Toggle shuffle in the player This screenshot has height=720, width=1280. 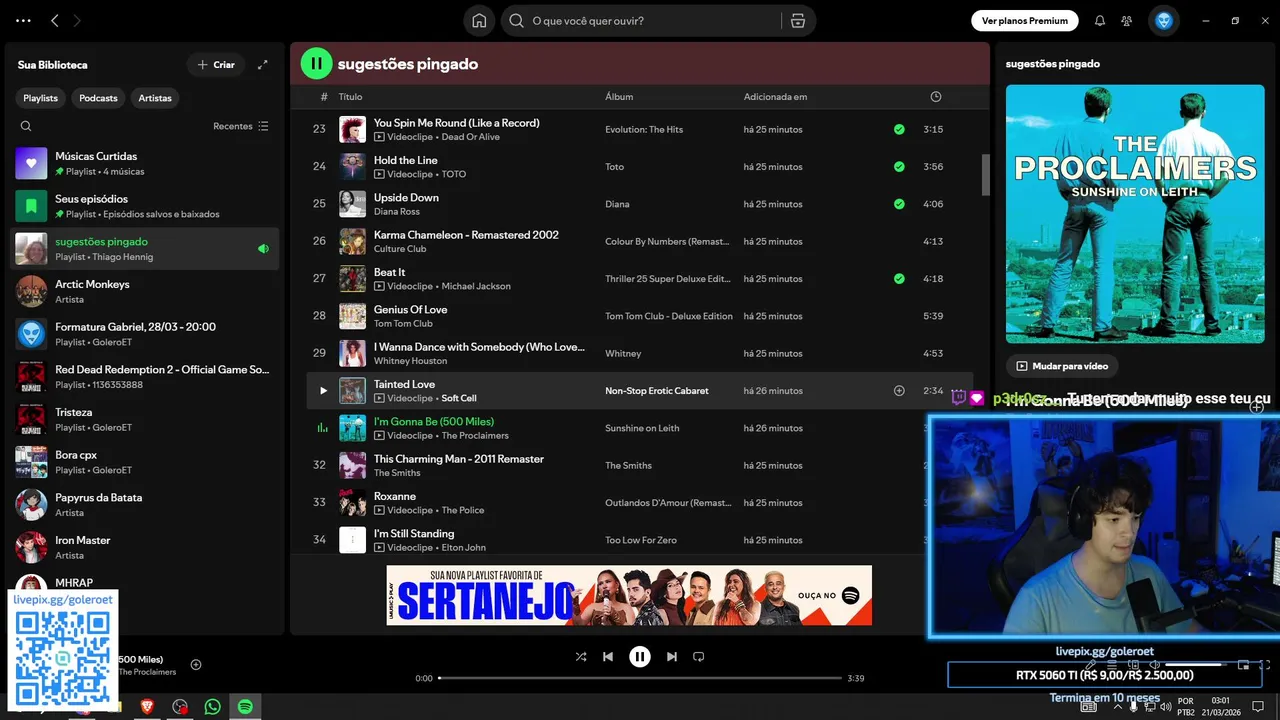point(581,657)
